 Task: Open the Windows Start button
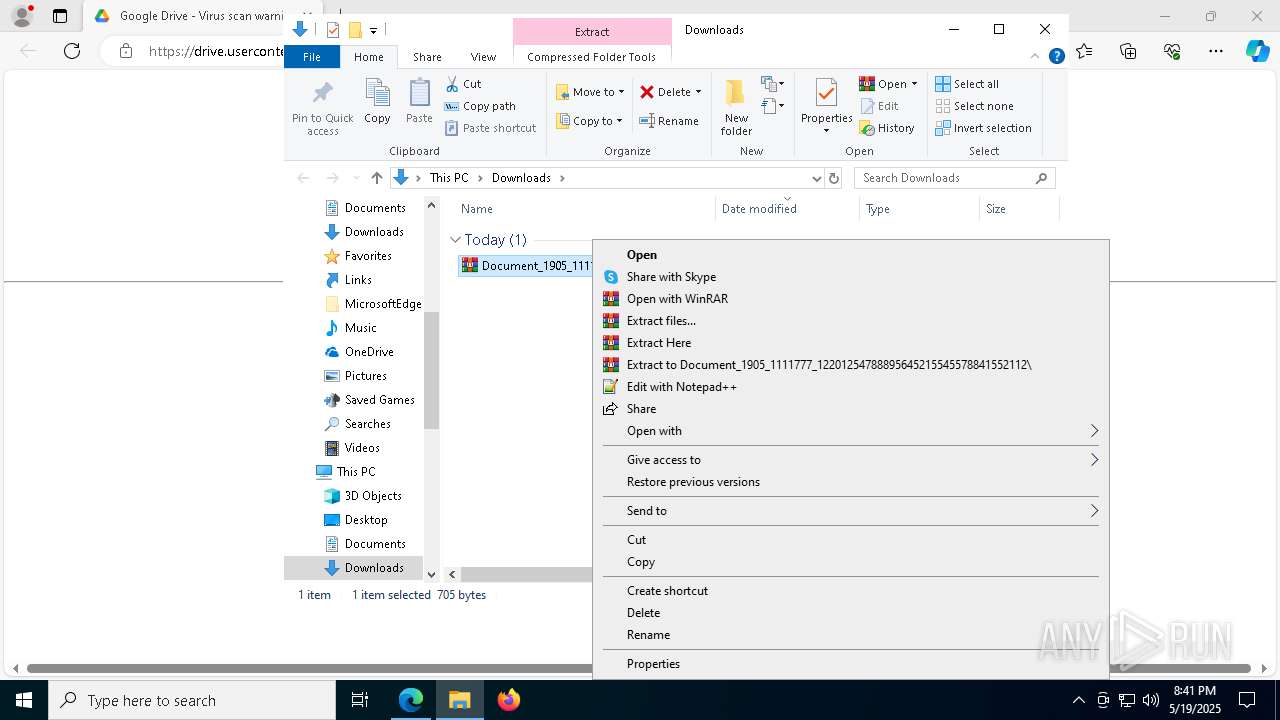pos(23,700)
